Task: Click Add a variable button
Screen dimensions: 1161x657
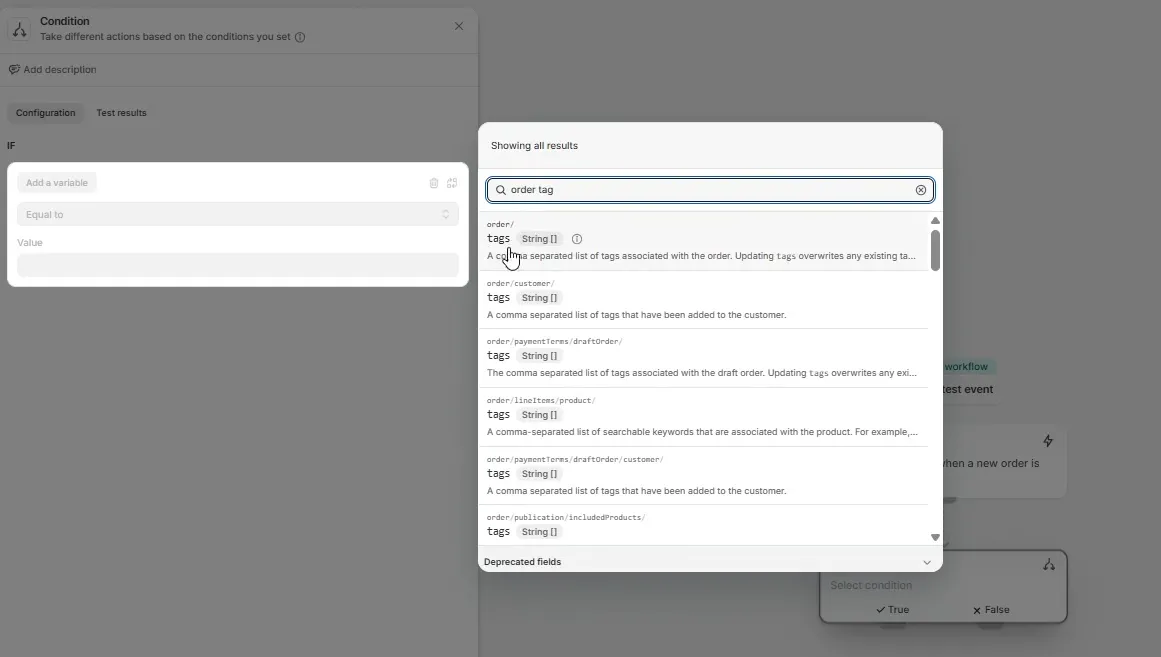Action: click(57, 183)
